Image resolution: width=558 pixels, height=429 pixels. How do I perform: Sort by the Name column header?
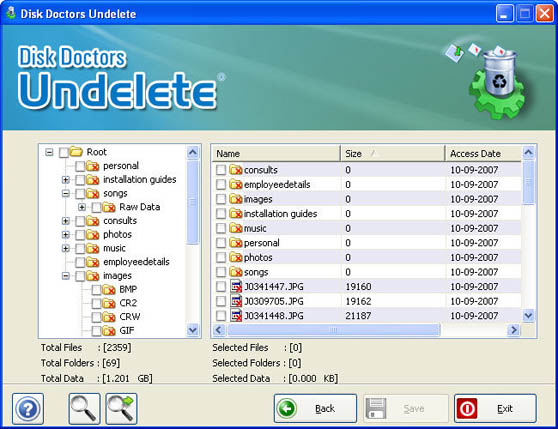tap(276, 154)
